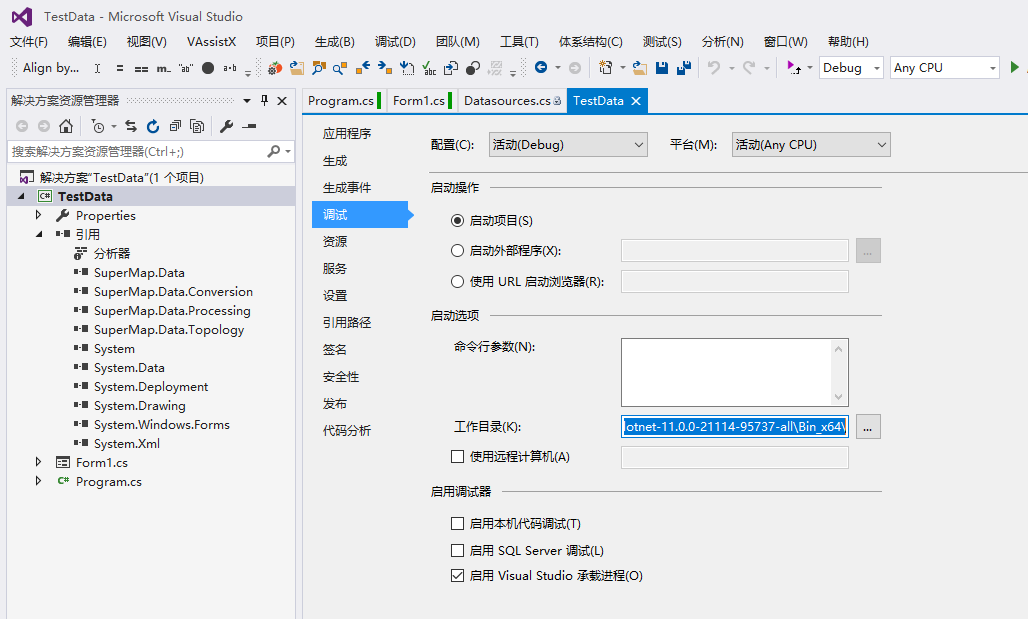Click the Align by... toolbar button
Image resolution: width=1028 pixels, height=619 pixels.
(50, 68)
